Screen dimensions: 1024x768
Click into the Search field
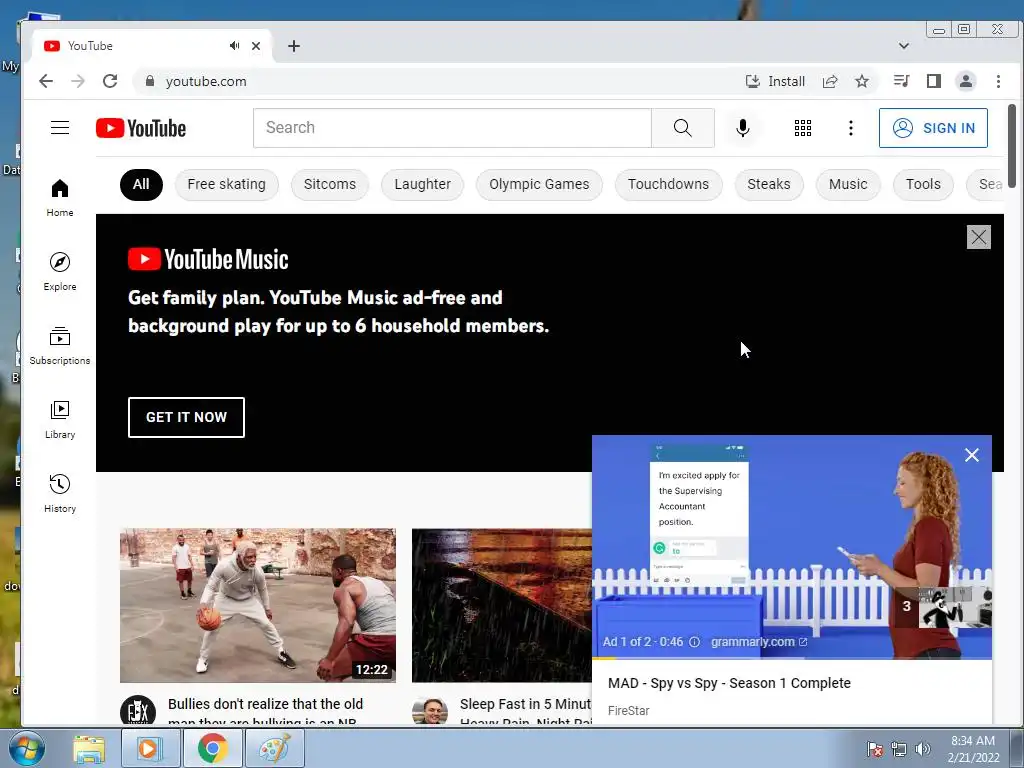click(x=452, y=128)
